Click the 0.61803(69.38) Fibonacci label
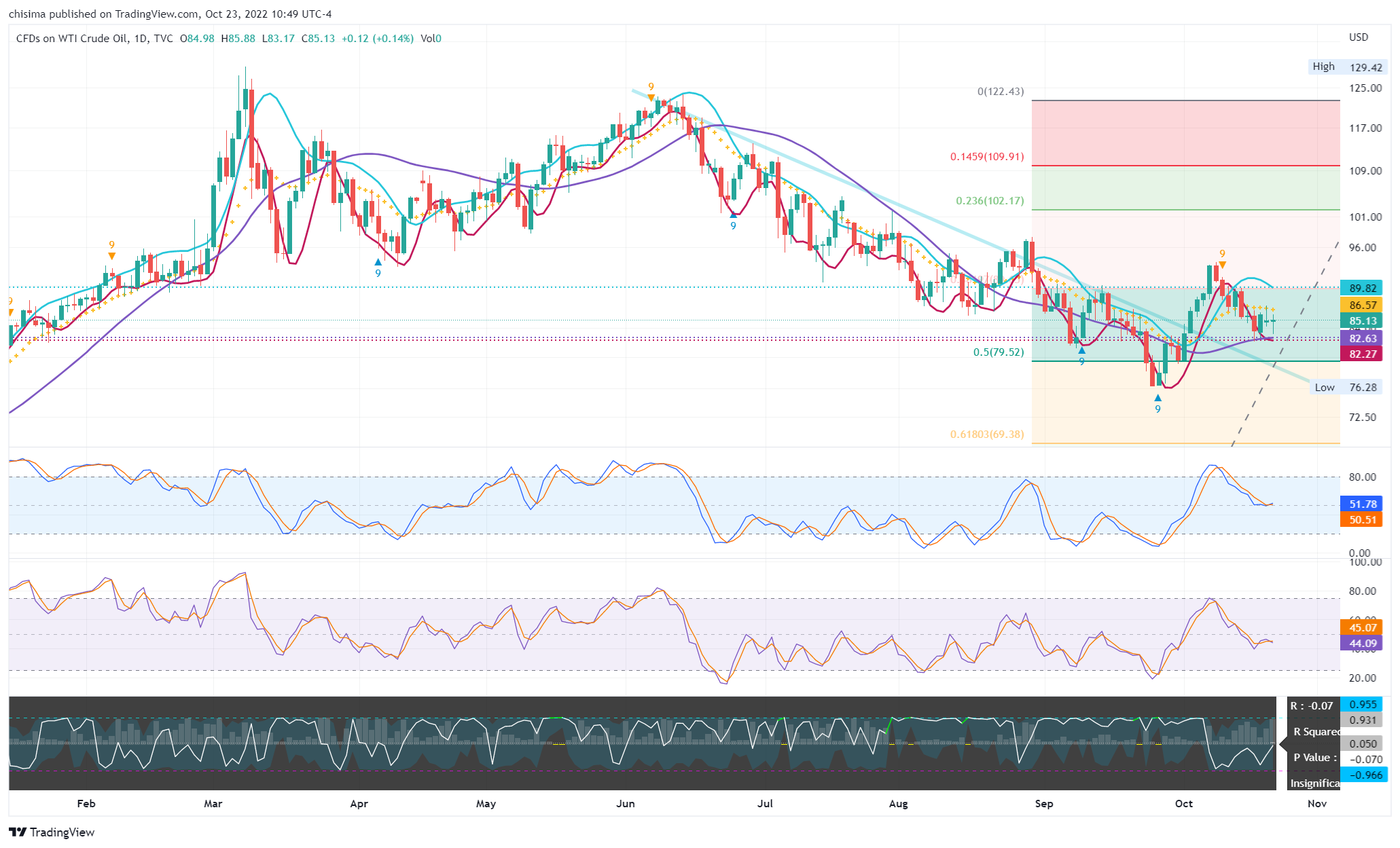Screen dimensions: 1400x848 tap(986, 434)
